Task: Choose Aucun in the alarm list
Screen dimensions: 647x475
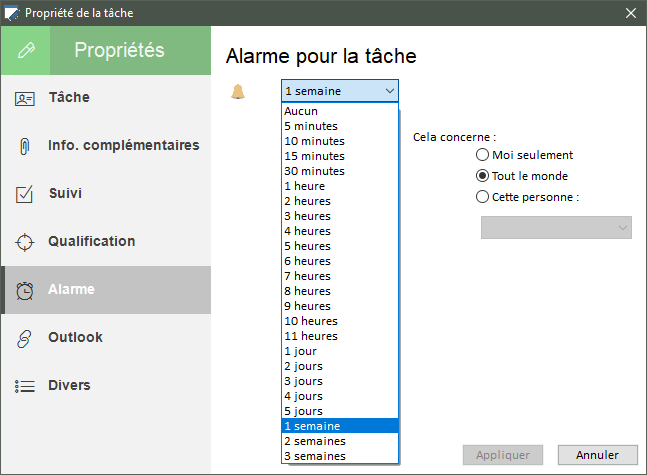Action: 340,111
